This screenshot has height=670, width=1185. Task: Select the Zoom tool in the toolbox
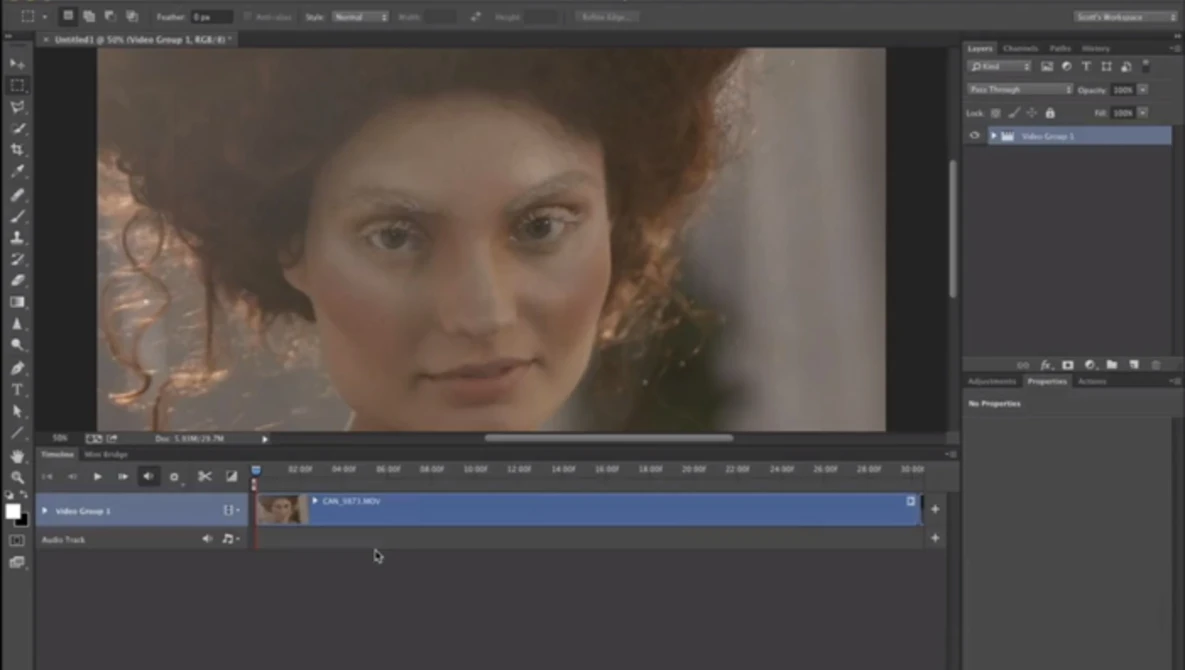point(17,477)
